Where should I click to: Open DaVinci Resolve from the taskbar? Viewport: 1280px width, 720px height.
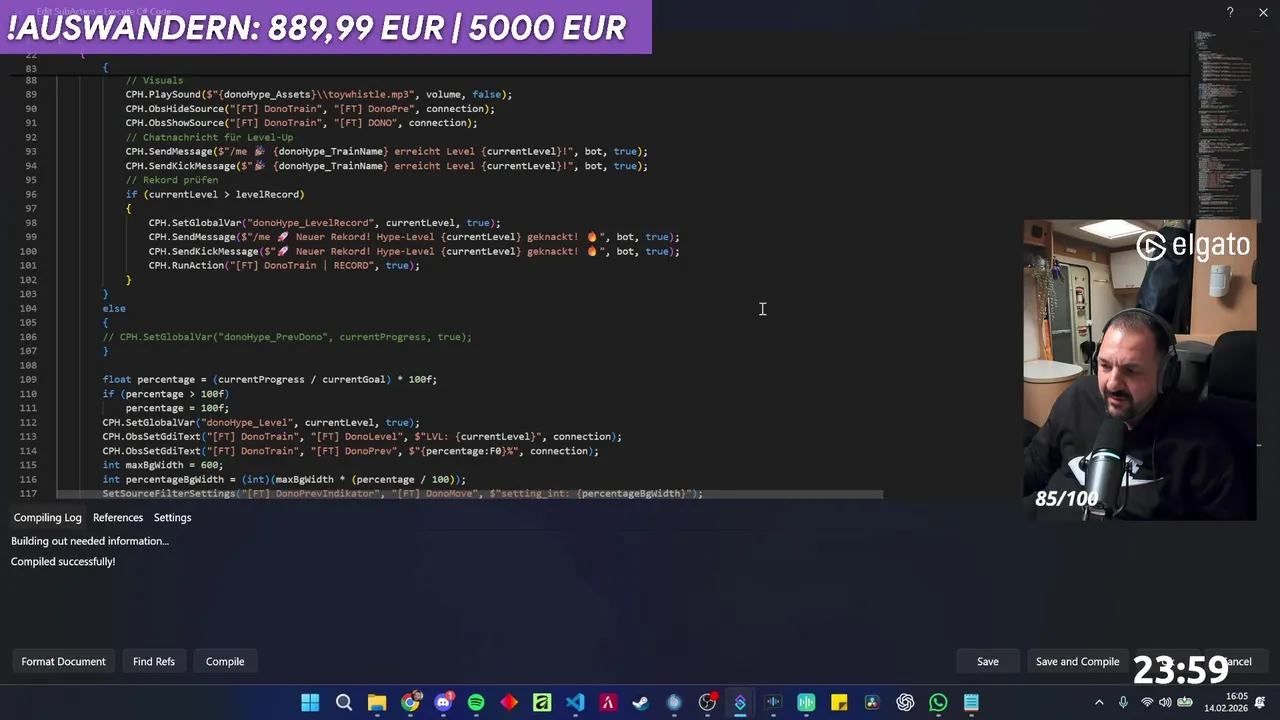(872, 702)
